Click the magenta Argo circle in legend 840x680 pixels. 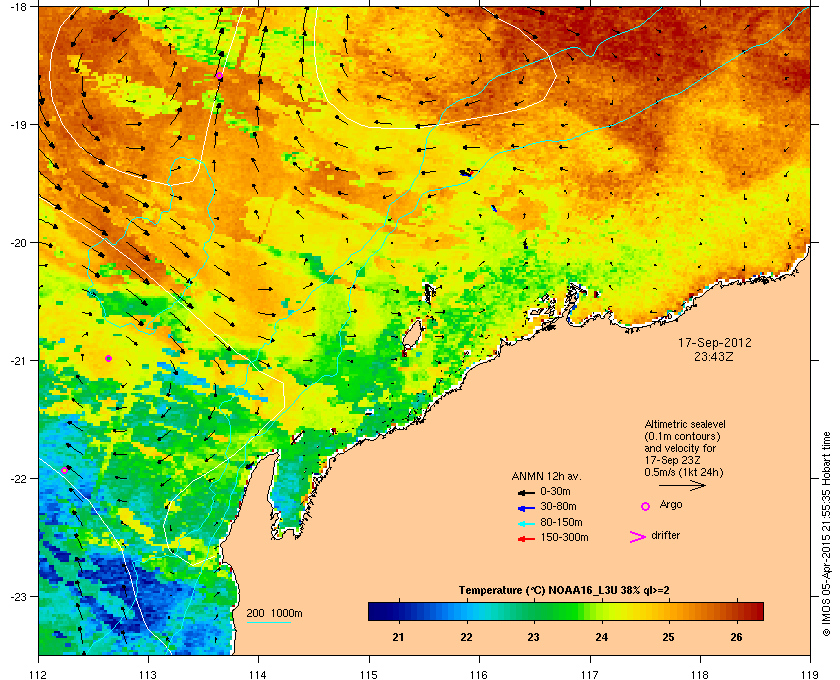click(x=646, y=506)
